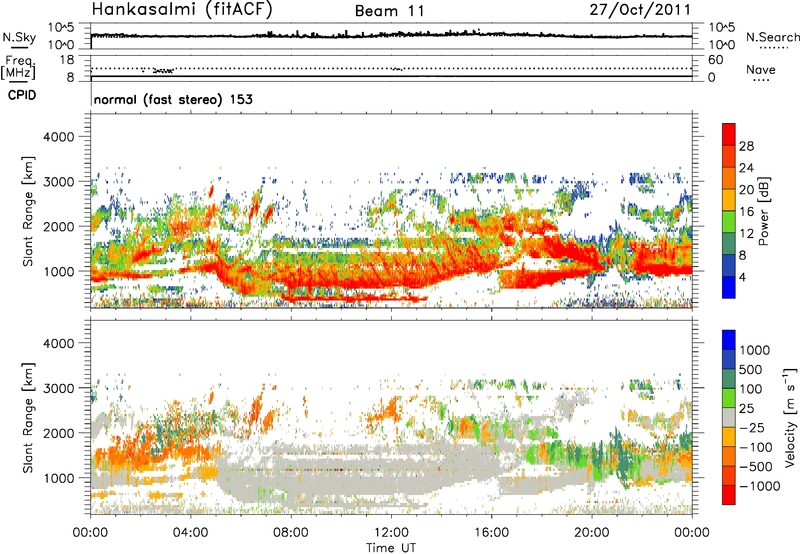Pick the red top segment of Power color bar

(729, 134)
